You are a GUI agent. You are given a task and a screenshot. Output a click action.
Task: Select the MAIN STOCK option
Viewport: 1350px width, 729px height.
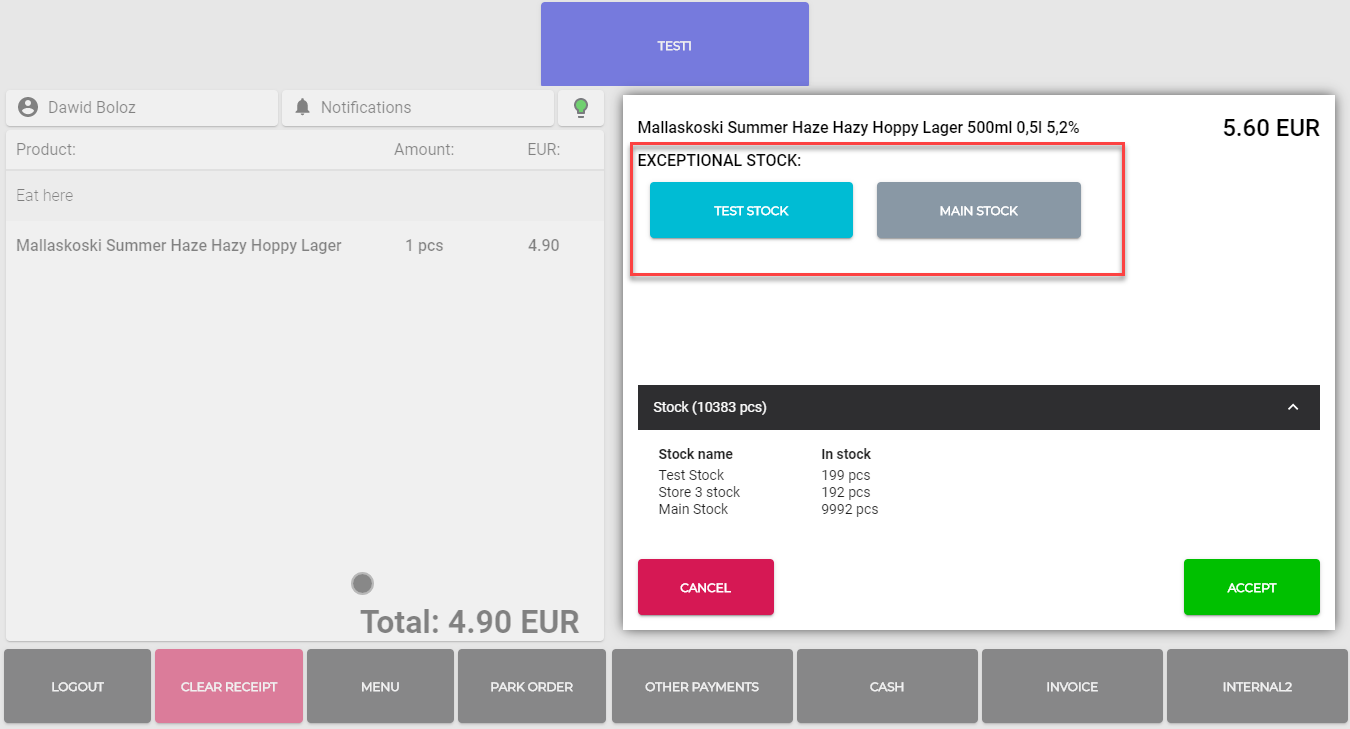(x=978, y=210)
